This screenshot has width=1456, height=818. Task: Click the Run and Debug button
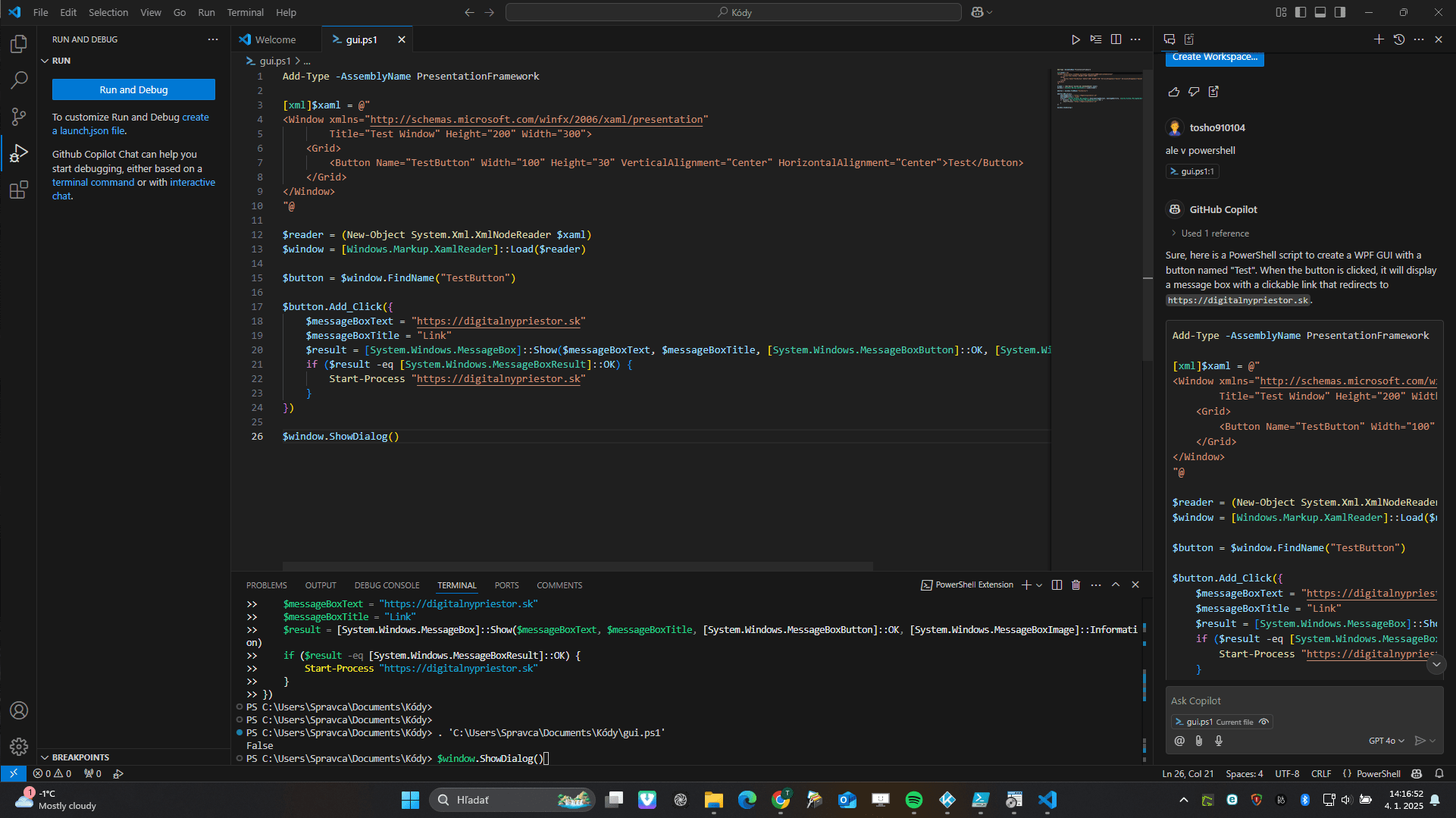click(x=133, y=89)
